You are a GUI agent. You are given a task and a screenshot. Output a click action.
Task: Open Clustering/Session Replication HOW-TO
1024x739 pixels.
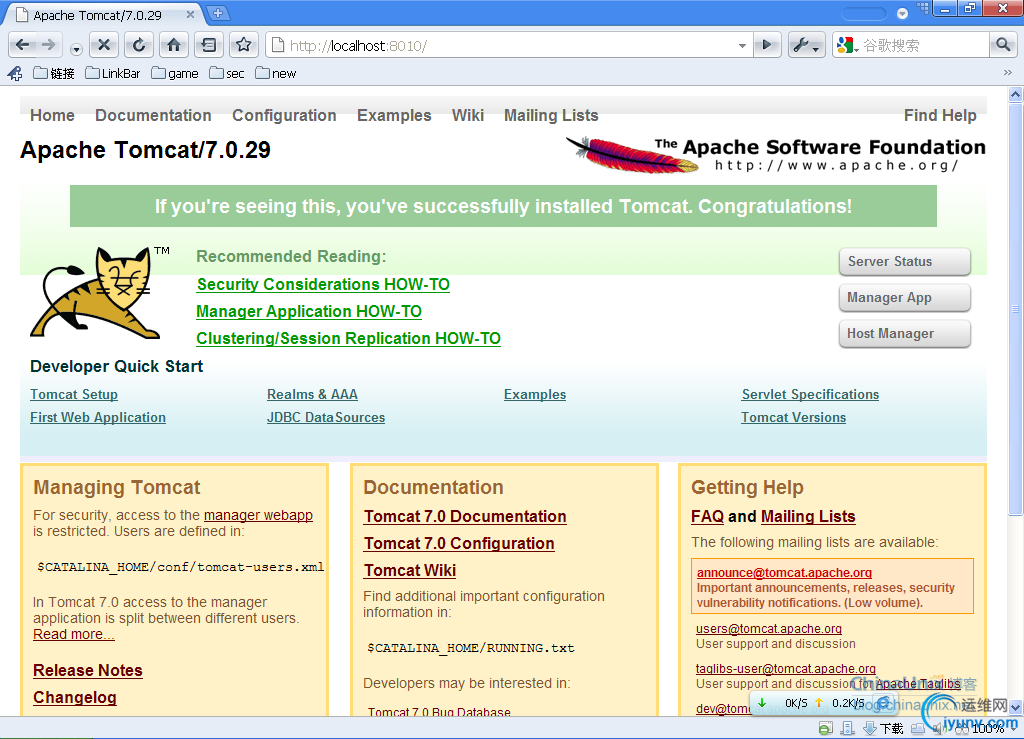(x=349, y=338)
